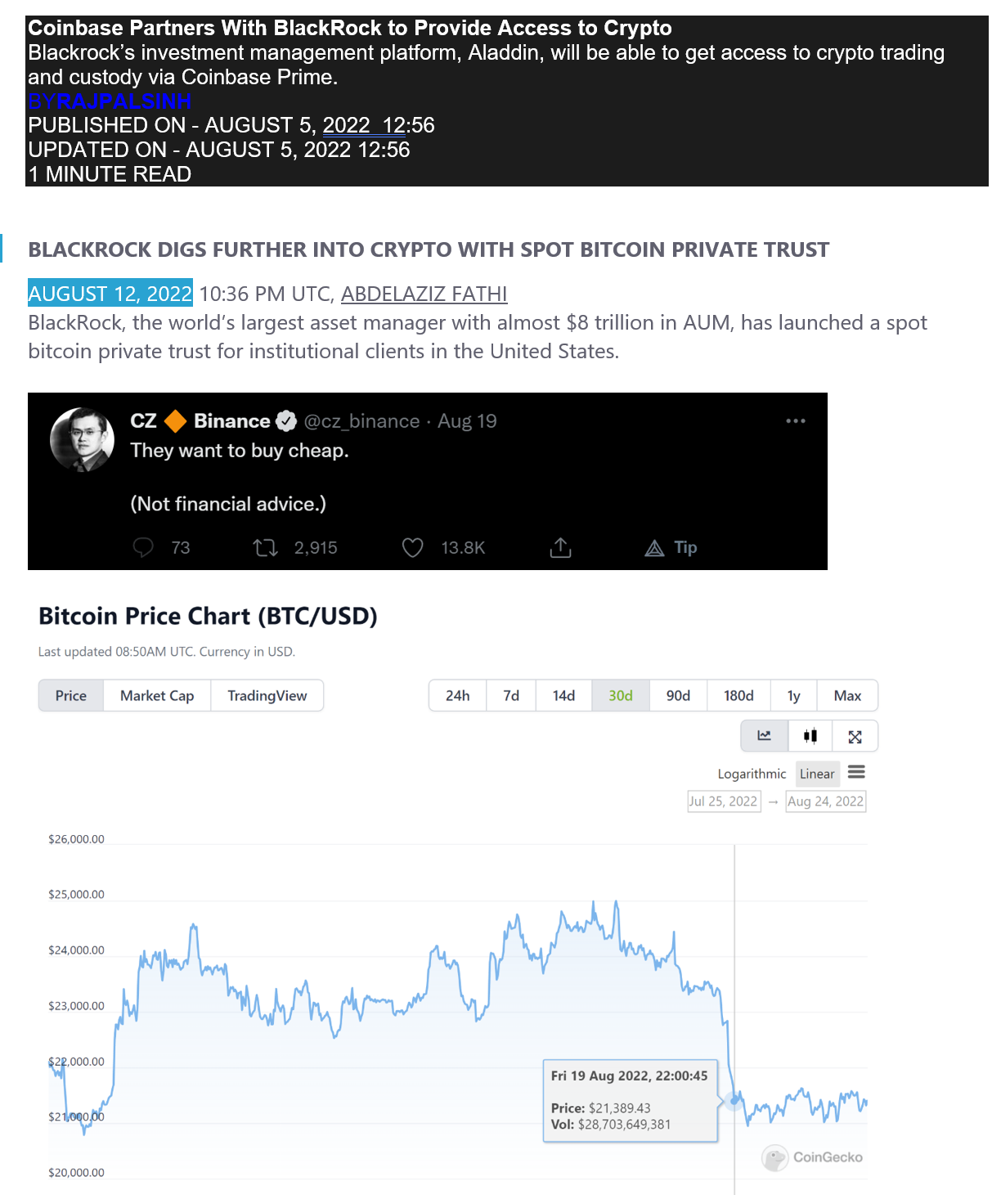Open the Jul 25, 2022 start date picker
This screenshot has width=1001, height=1204.
724,801
